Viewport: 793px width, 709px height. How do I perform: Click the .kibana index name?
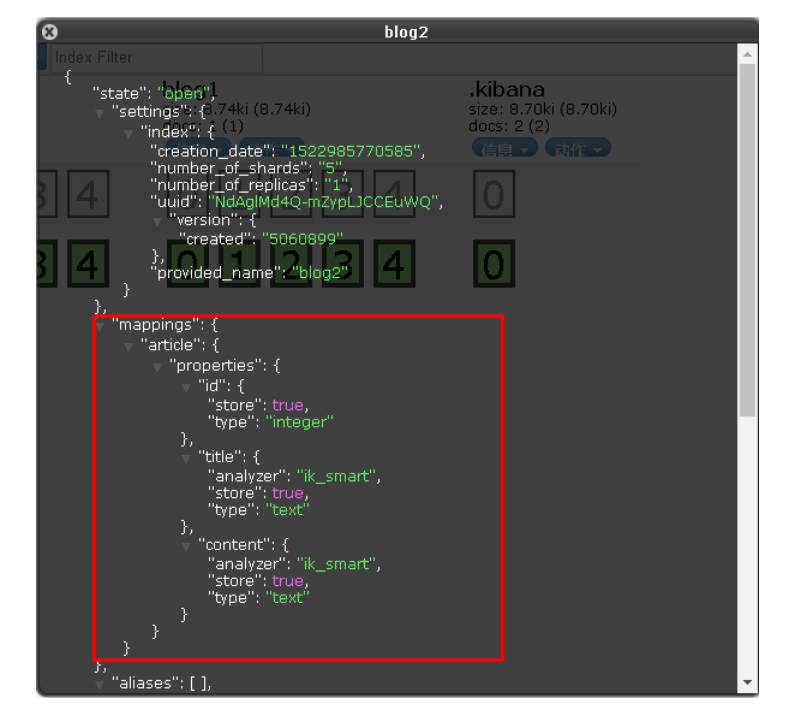click(507, 90)
